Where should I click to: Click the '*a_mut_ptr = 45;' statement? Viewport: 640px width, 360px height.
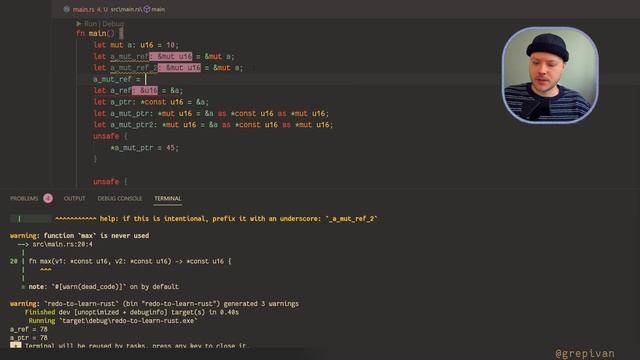click(x=144, y=148)
